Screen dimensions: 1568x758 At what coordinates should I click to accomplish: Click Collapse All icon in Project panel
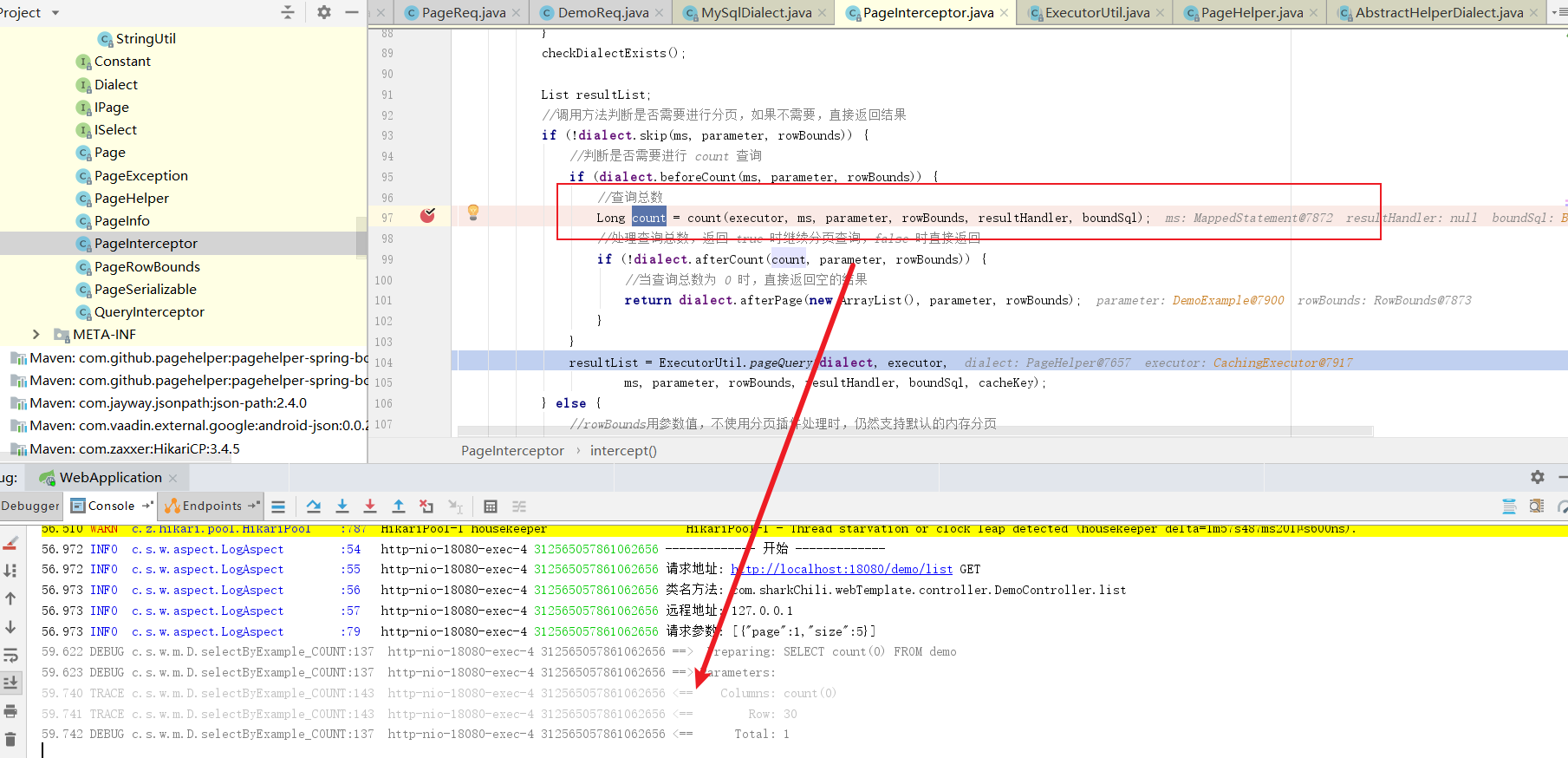pyautogui.click(x=288, y=12)
